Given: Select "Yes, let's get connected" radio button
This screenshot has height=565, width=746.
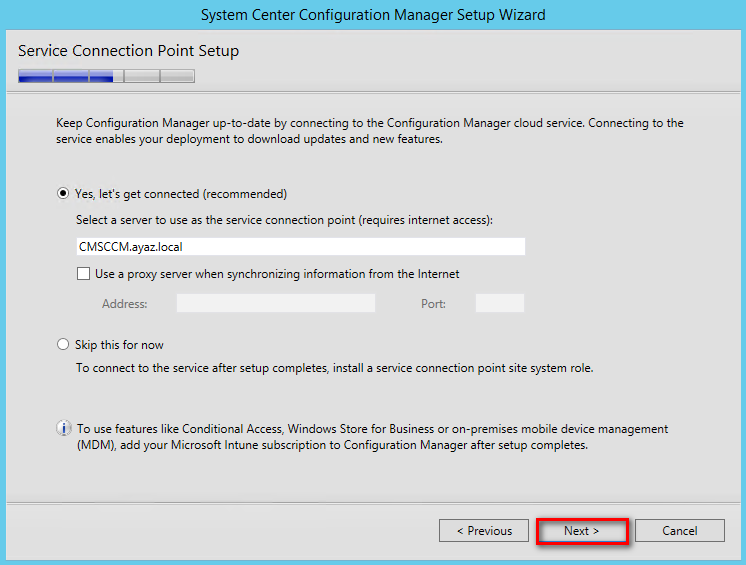Looking at the screenshot, I should [x=65, y=194].
